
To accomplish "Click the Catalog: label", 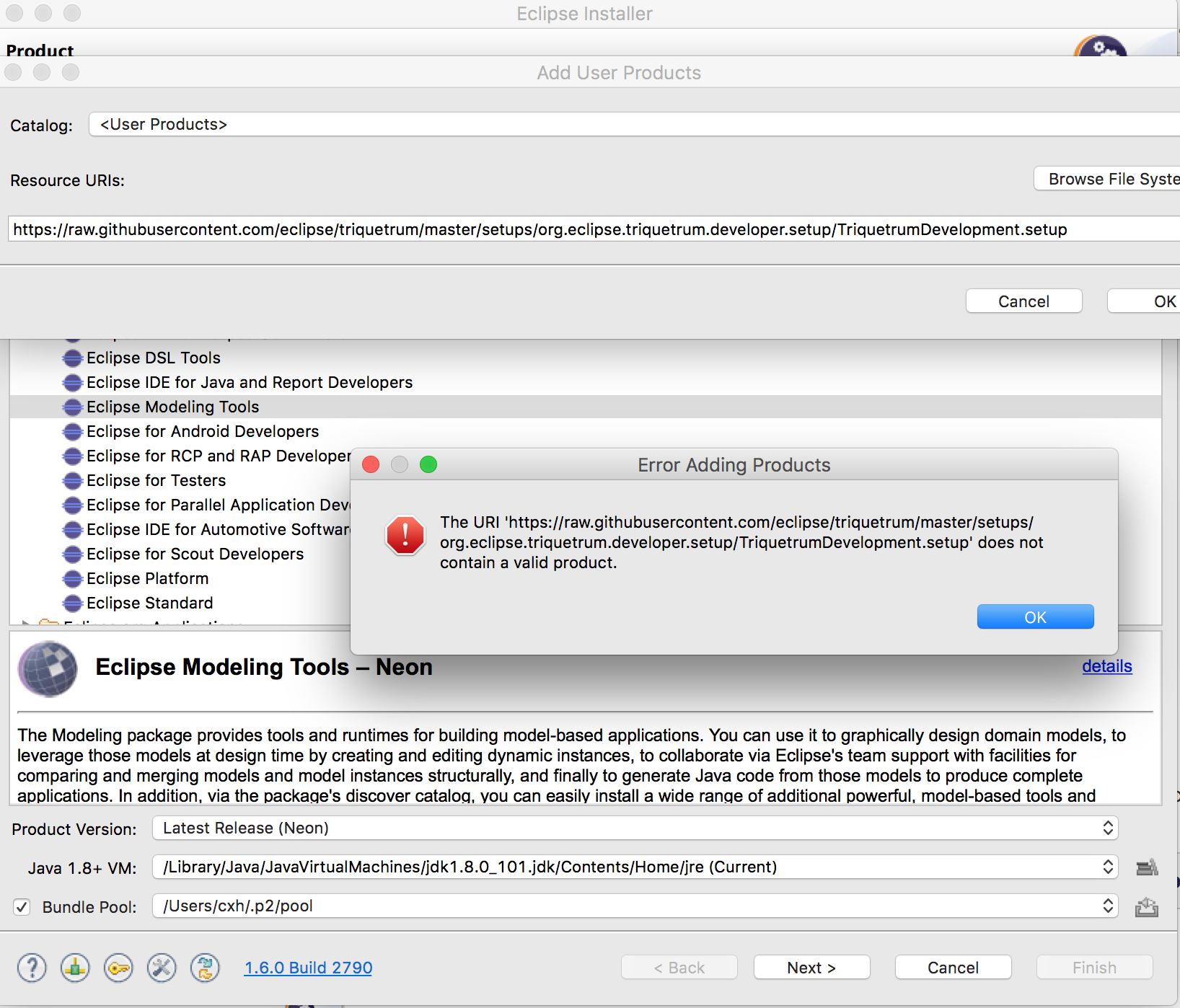I will tap(41, 125).
